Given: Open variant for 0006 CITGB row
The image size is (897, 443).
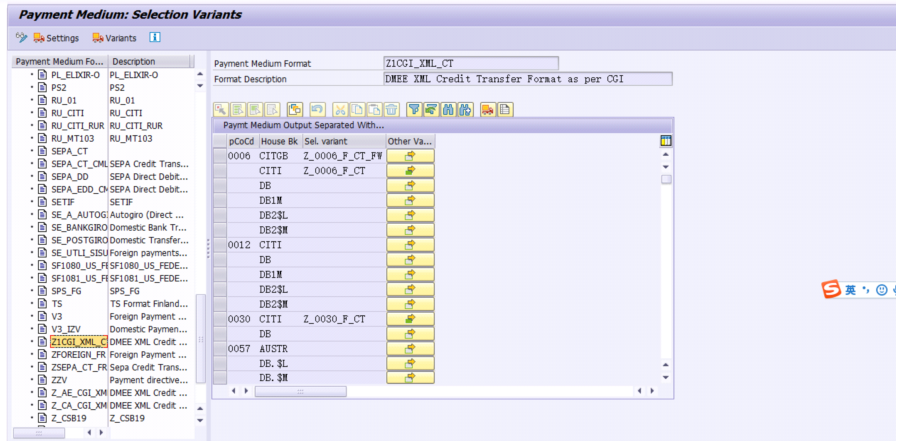Looking at the screenshot, I should click(x=410, y=156).
